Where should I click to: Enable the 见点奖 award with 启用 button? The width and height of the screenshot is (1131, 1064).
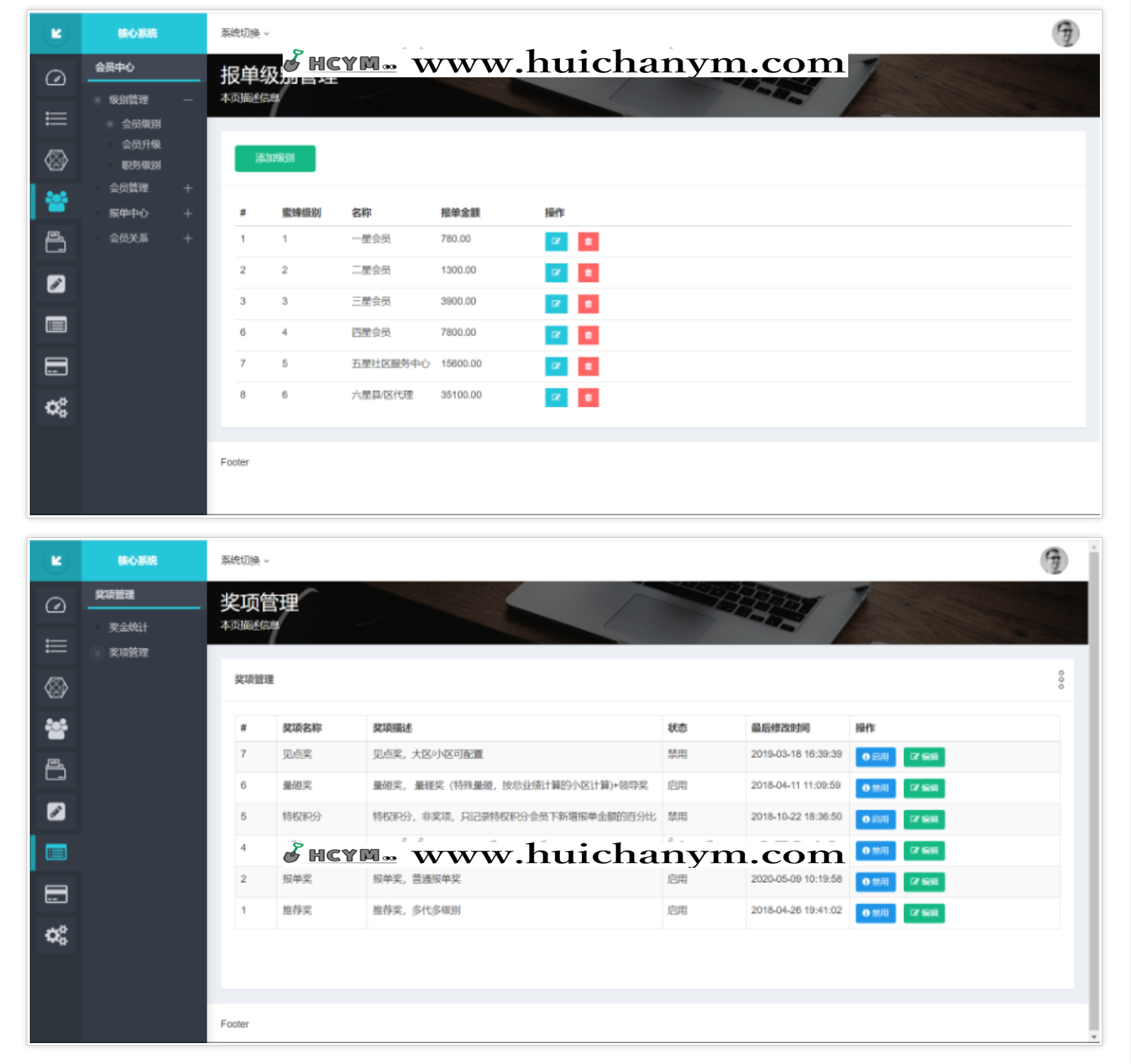pyautogui.click(x=875, y=757)
